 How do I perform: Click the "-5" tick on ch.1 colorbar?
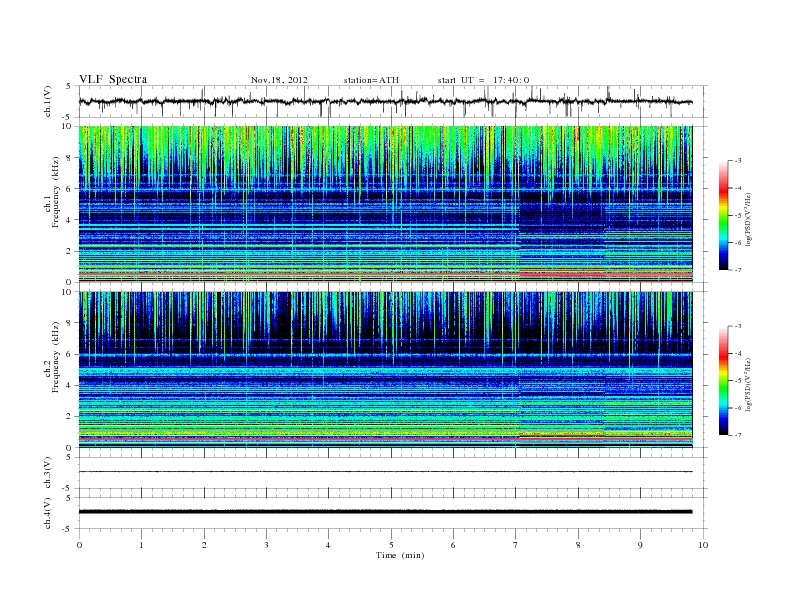737,216
